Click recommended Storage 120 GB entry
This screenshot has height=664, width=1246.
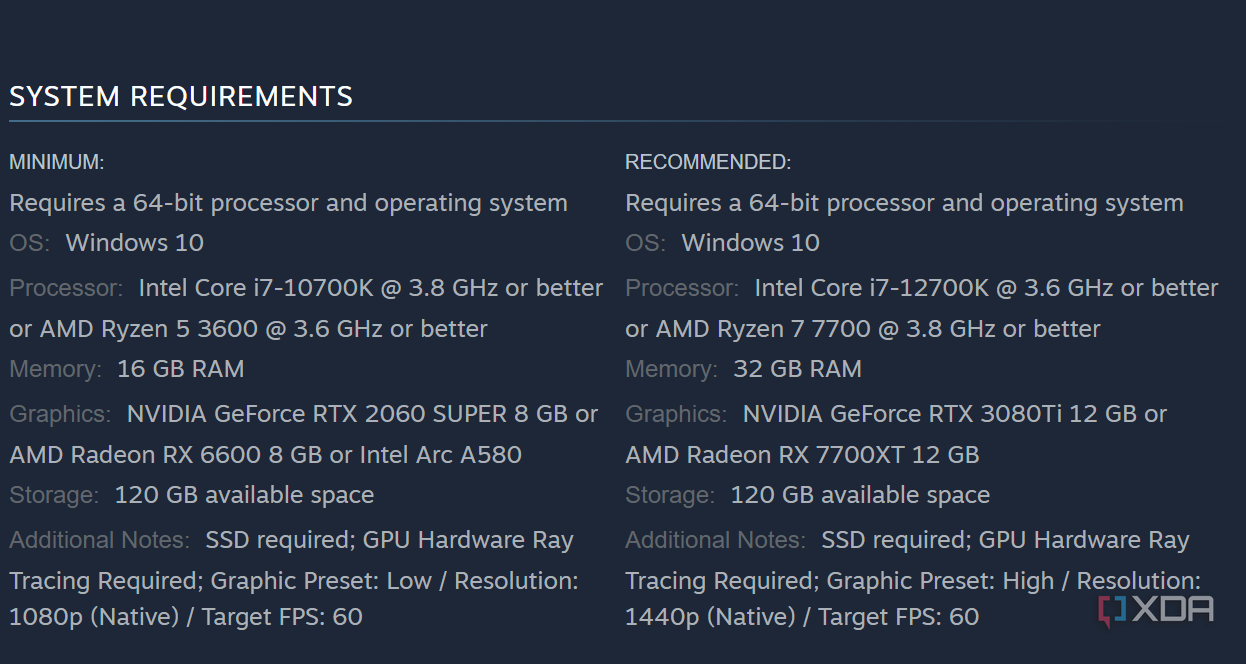tap(860, 495)
